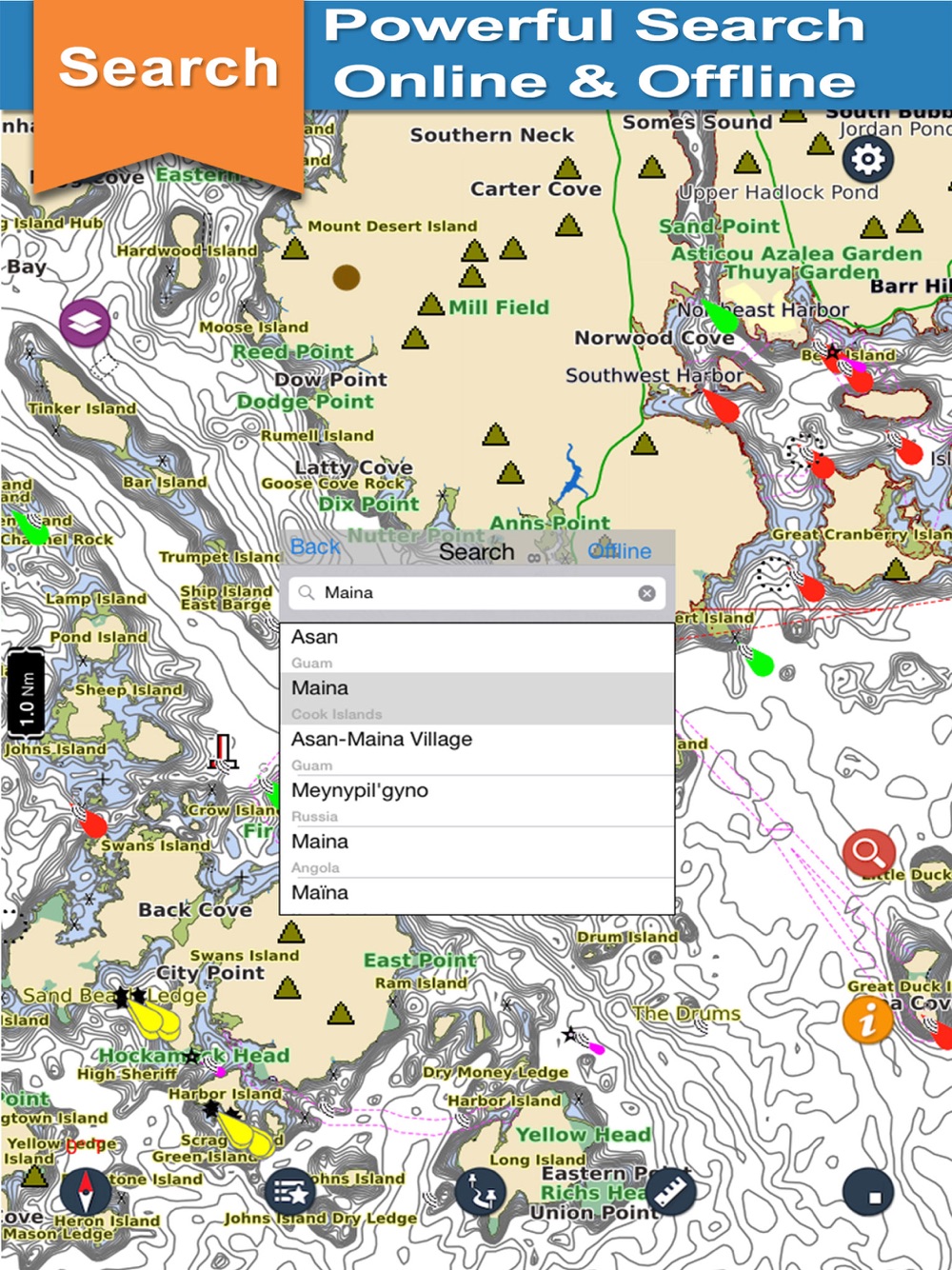Image resolution: width=952 pixels, height=1270 pixels.
Task: Tap the Great Cranberry Island label
Action: point(862,534)
